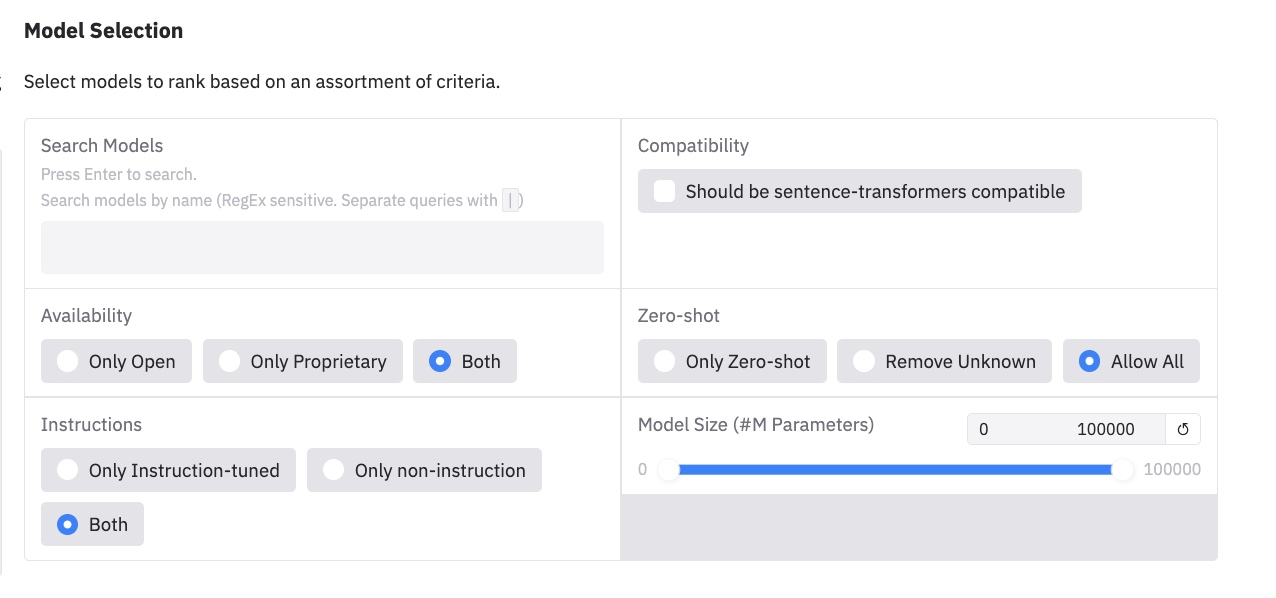Select Both under Instructions
This screenshot has width=1276, height=598.
coord(68,524)
